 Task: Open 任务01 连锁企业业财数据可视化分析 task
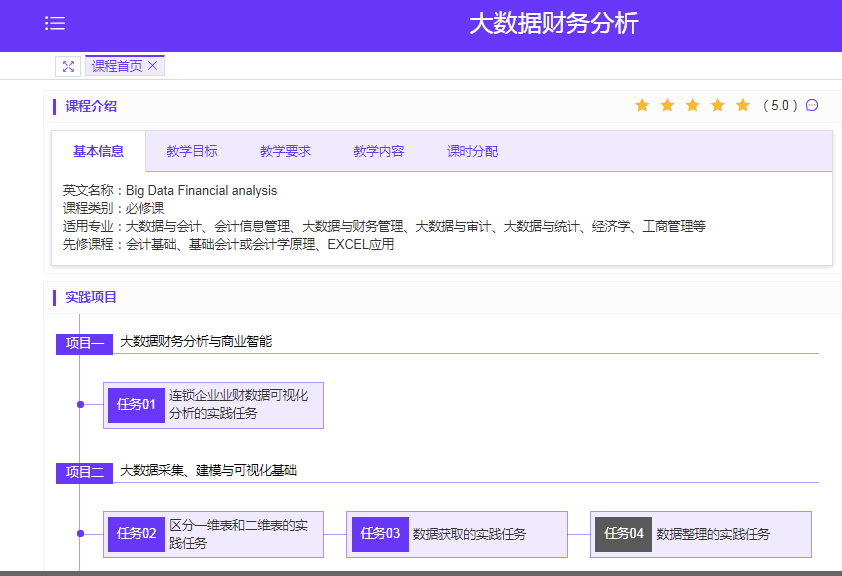[213, 405]
